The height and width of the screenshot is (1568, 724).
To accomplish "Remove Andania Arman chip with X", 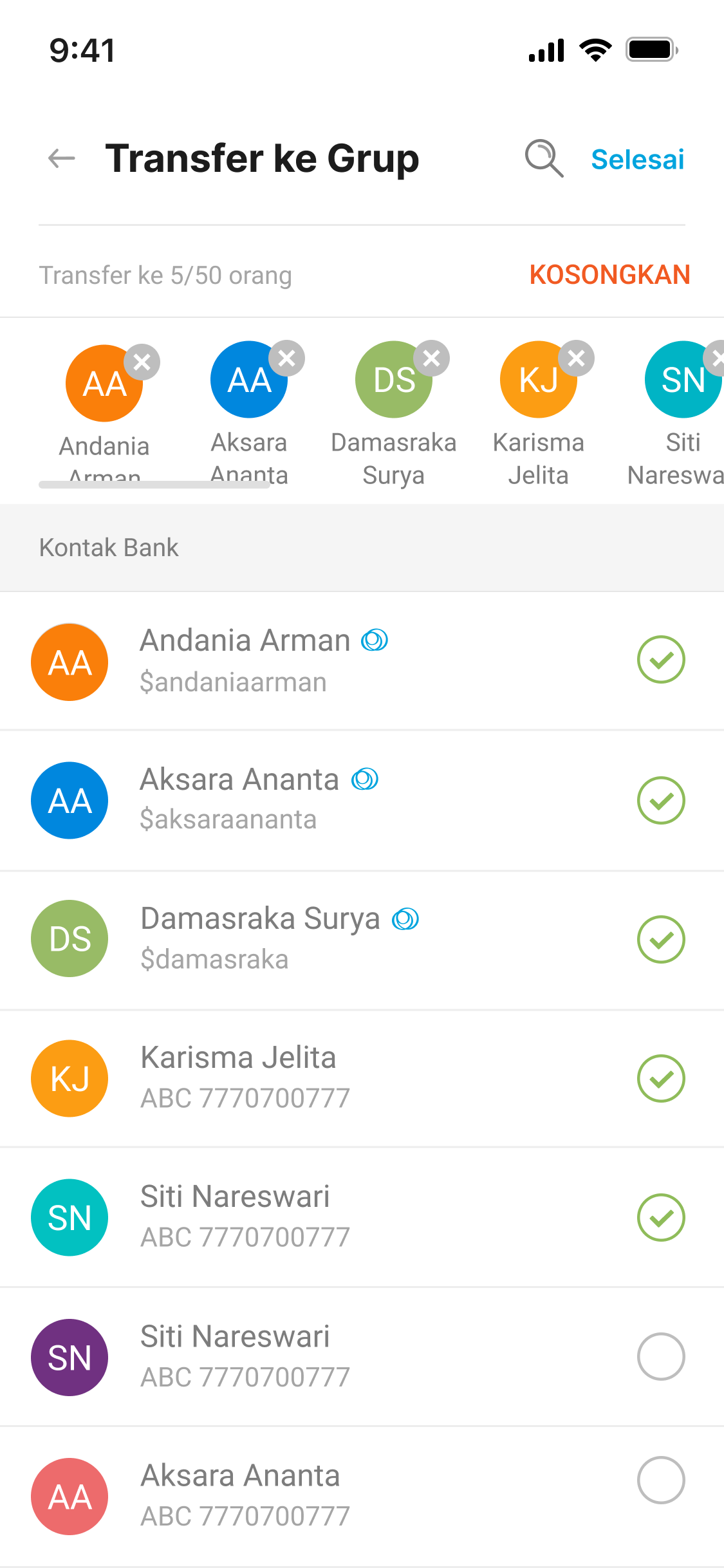I will point(142,362).
